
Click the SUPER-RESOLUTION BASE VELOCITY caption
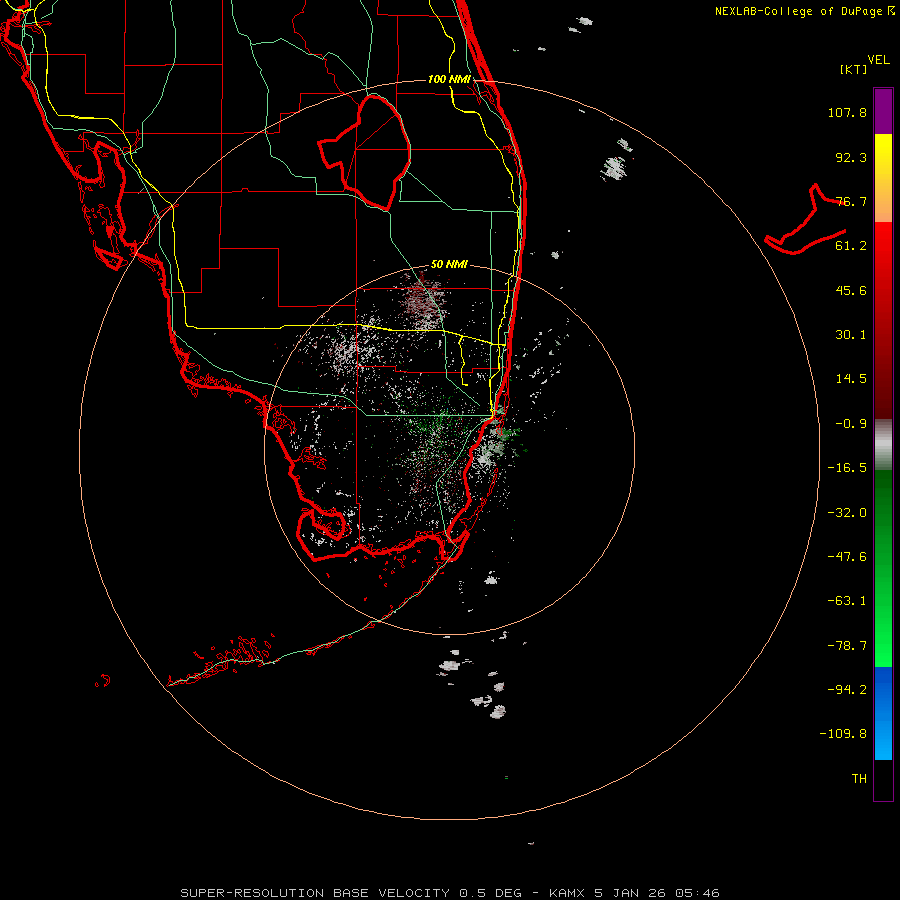click(315, 893)
